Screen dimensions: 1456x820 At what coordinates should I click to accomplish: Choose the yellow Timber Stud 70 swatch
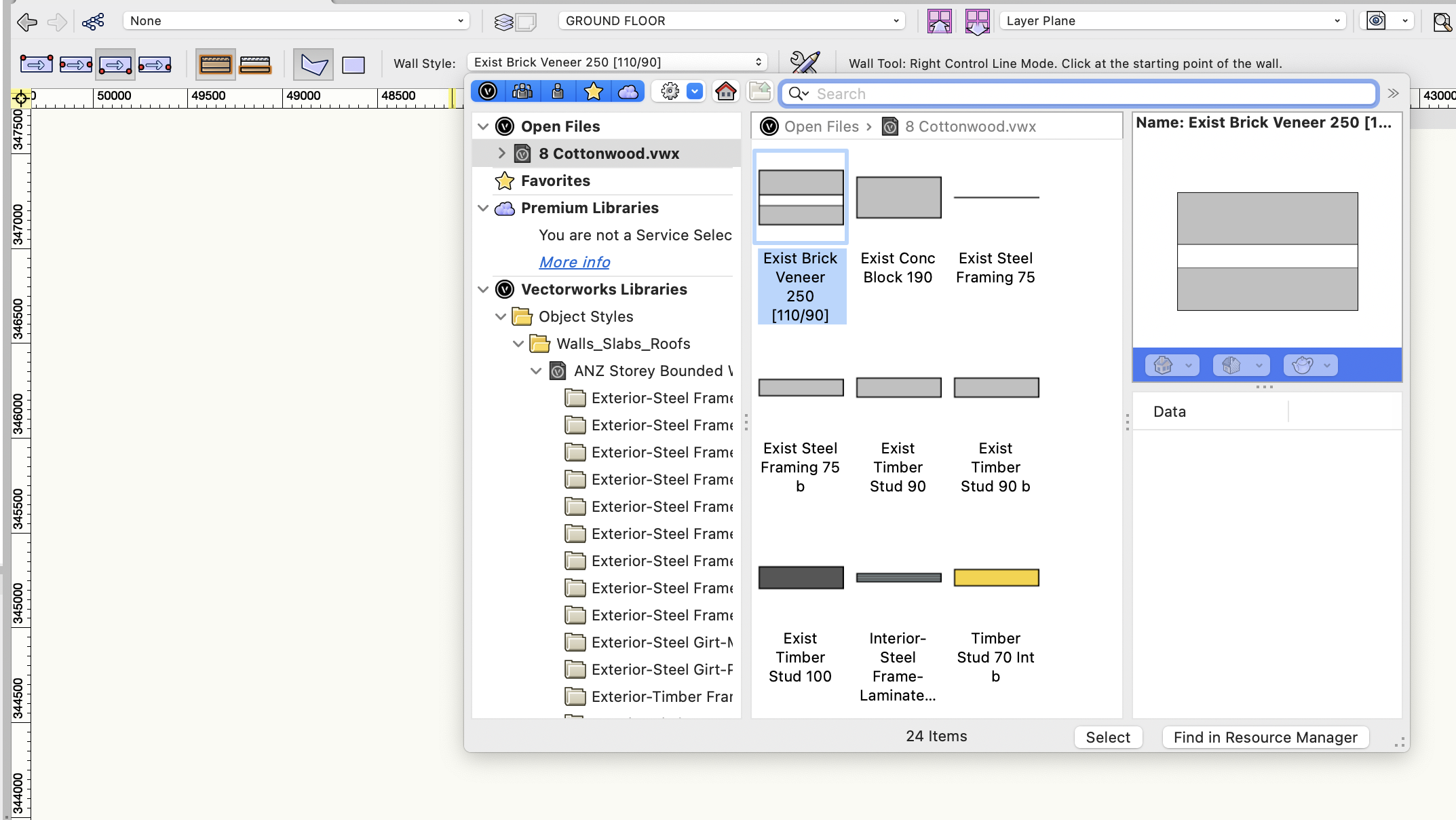coord(995,578)
